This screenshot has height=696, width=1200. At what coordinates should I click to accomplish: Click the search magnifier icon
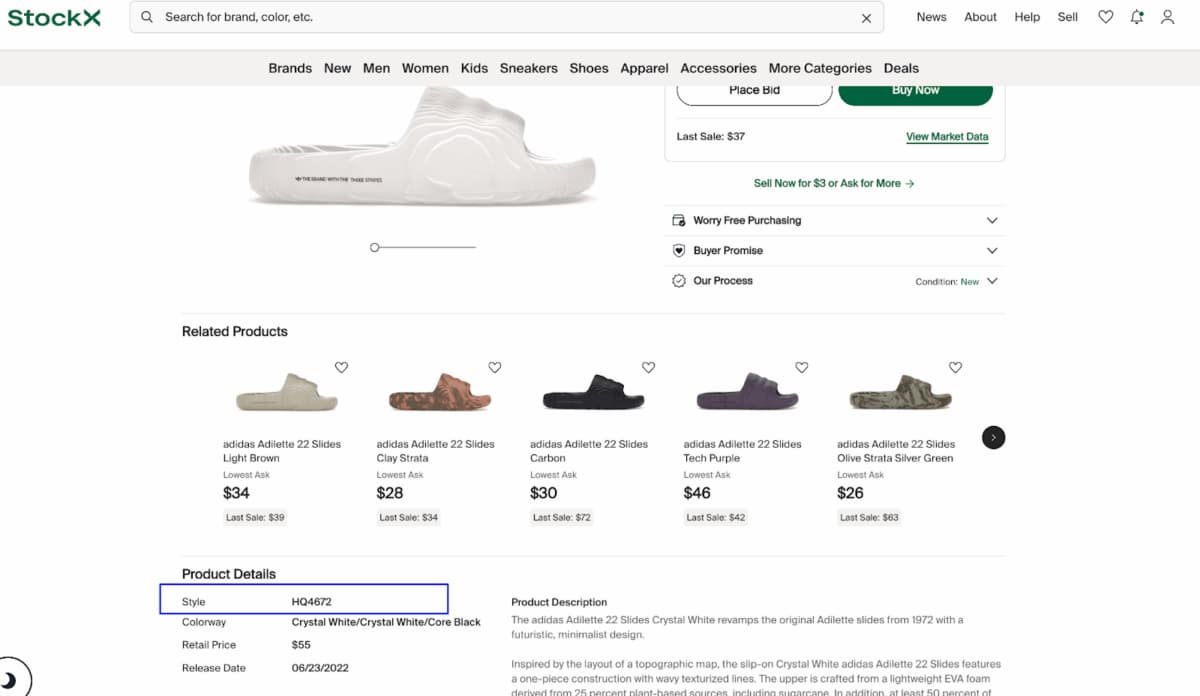147,17
